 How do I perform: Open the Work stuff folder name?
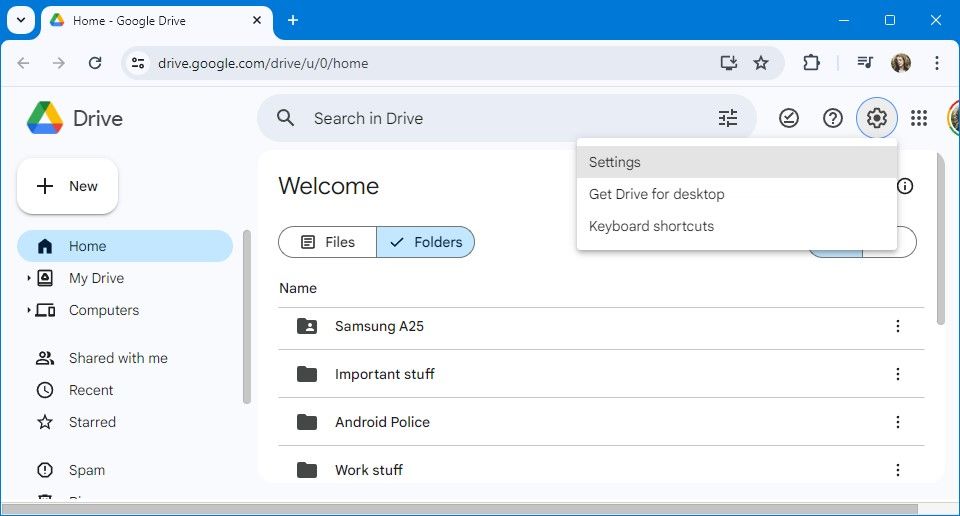pos(369,469)
